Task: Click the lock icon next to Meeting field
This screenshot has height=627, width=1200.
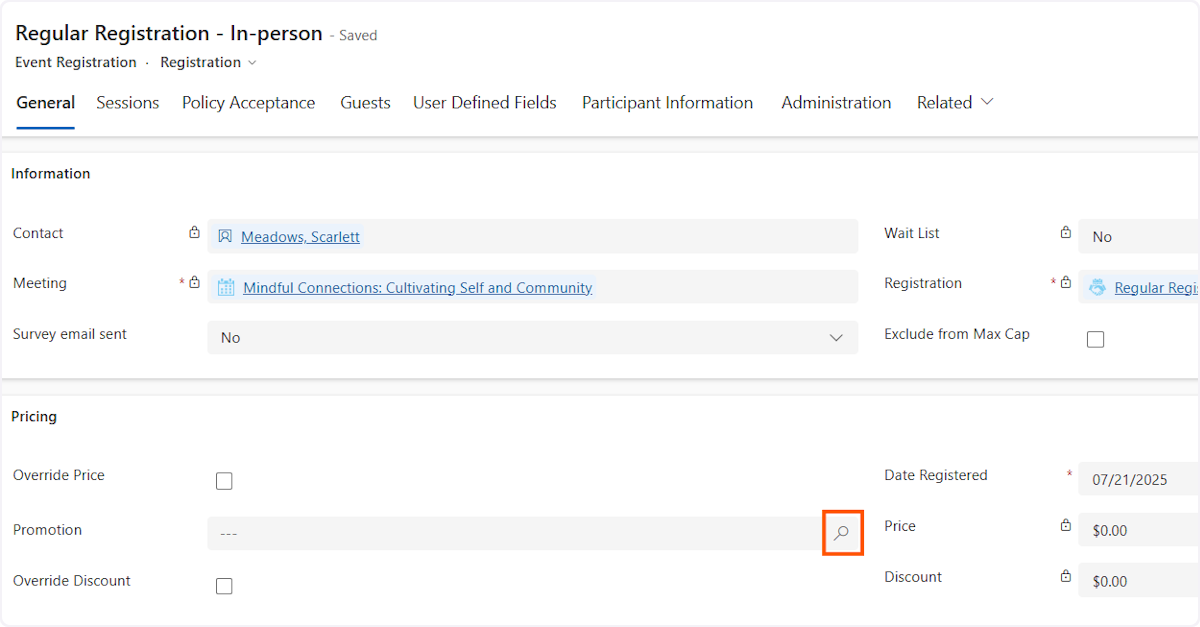Action: (x=196, y=281)
